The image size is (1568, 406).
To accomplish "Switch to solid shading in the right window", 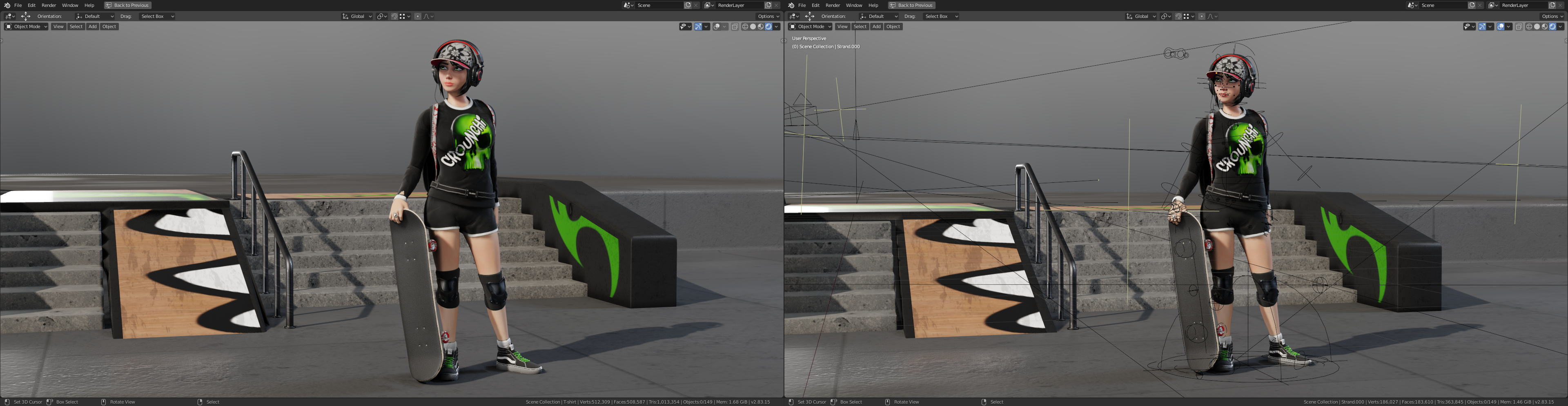I will (1537, 27).
